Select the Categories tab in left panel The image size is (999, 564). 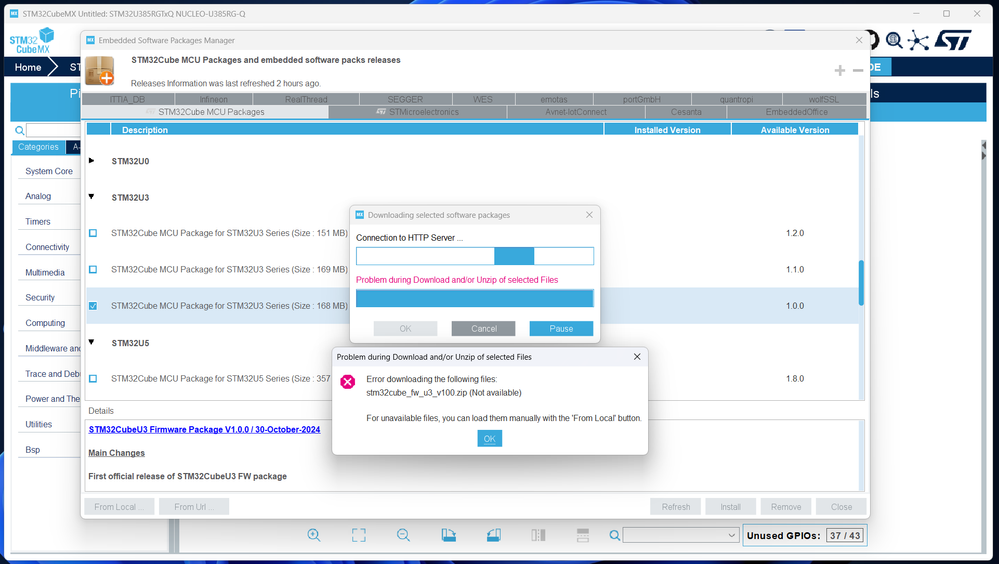tap(38, 147)
